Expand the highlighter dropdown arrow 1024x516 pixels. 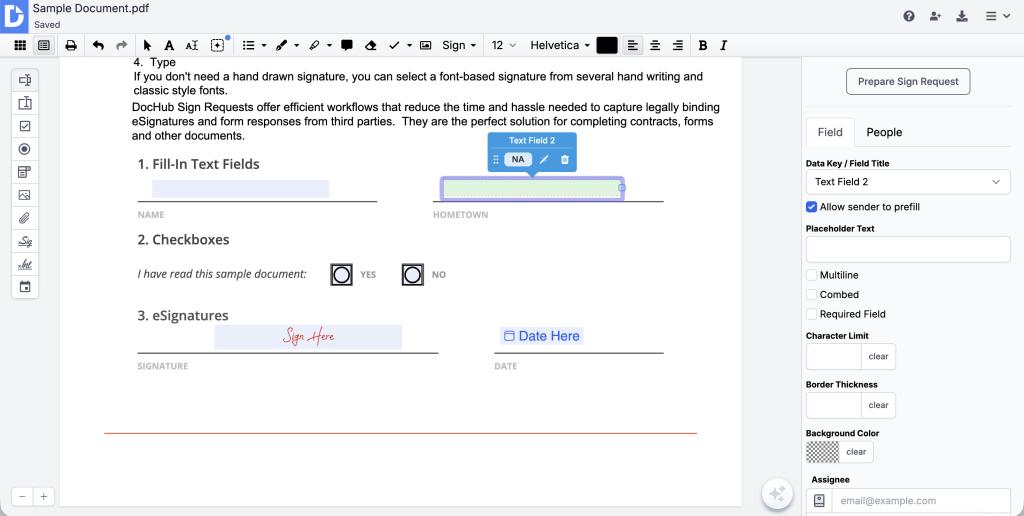(x=330, y=46)
